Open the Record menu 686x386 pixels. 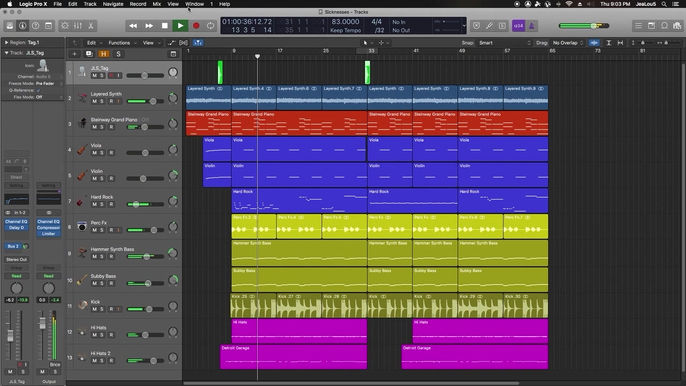tap(138, 4)
